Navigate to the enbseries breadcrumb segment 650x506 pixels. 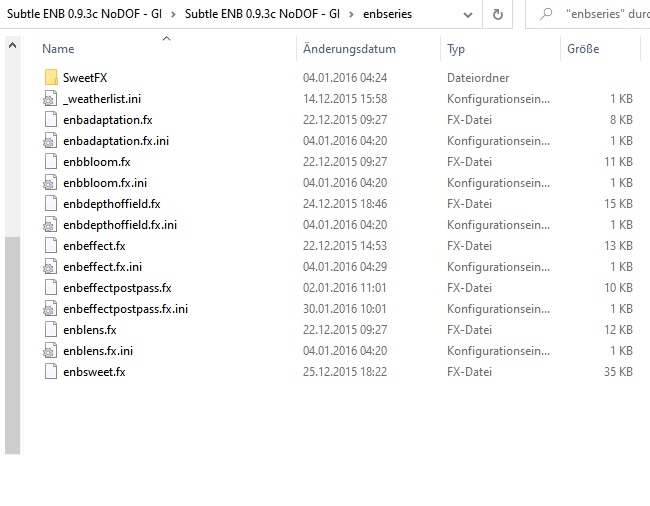click(387, 15)
